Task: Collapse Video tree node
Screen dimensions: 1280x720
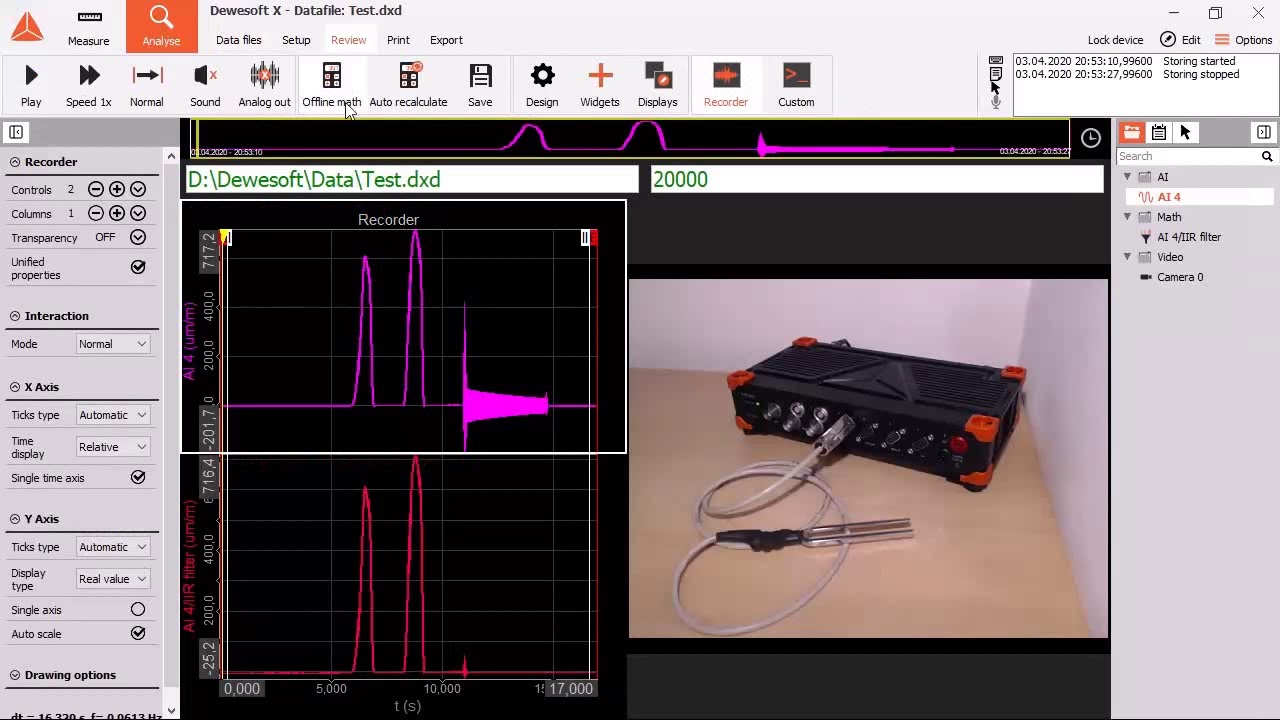Action: 1127,257
